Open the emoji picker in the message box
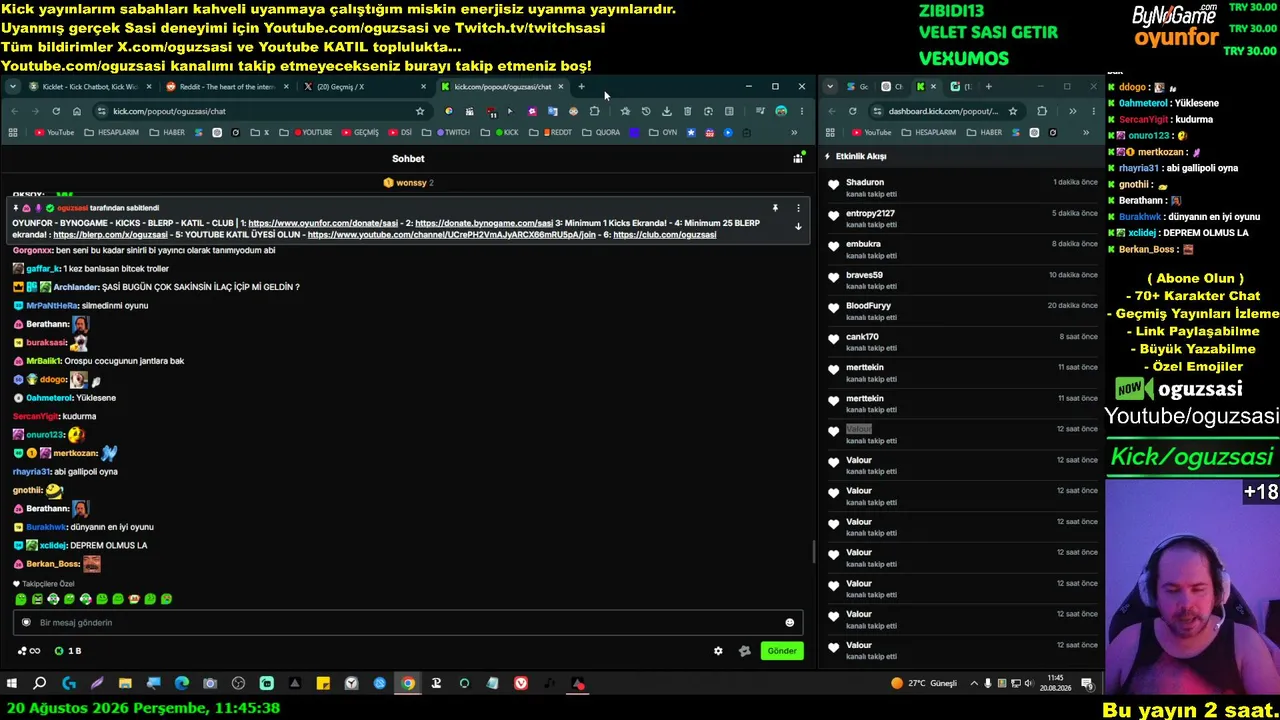This screenshot has height=720, width=1280. click(x=789, y=622)
